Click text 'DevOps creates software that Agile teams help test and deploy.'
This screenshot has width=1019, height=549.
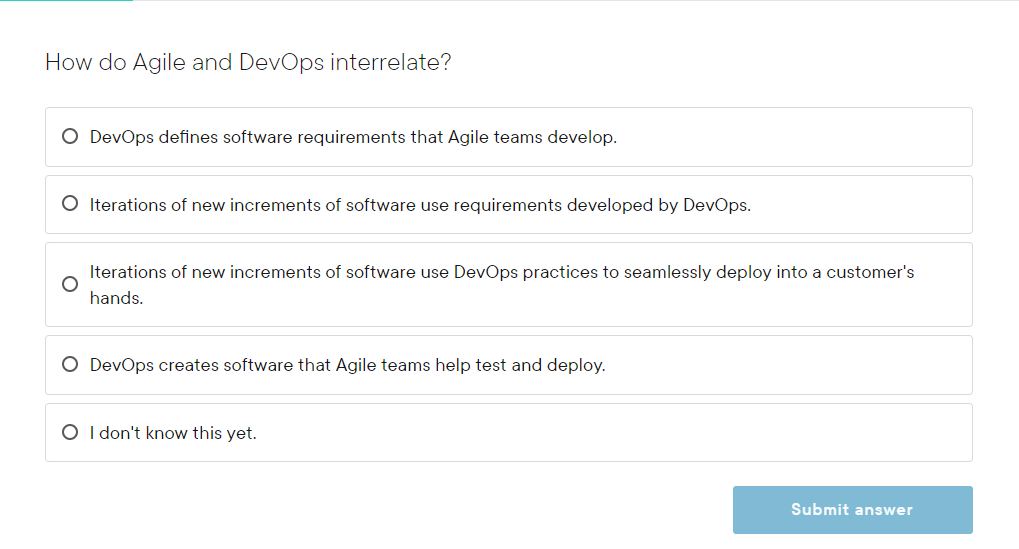347,365
